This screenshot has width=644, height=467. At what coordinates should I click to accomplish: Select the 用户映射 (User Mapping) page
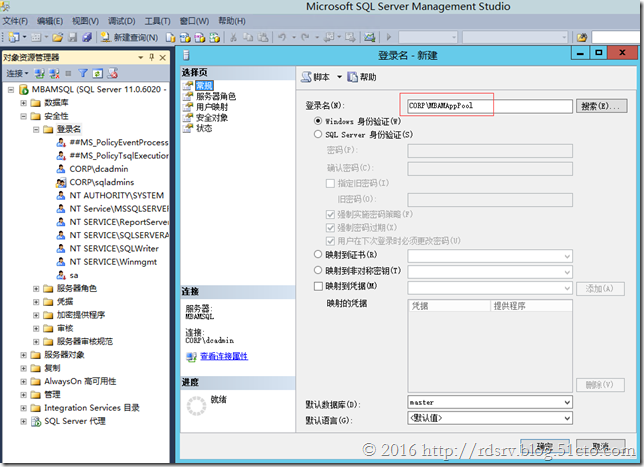pyautogui.click(x=212, y=107)
